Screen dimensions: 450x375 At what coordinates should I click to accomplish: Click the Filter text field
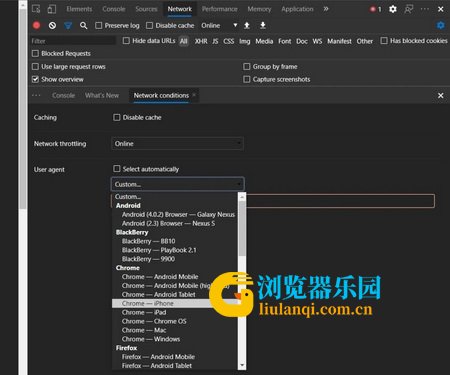click(73, 41)
